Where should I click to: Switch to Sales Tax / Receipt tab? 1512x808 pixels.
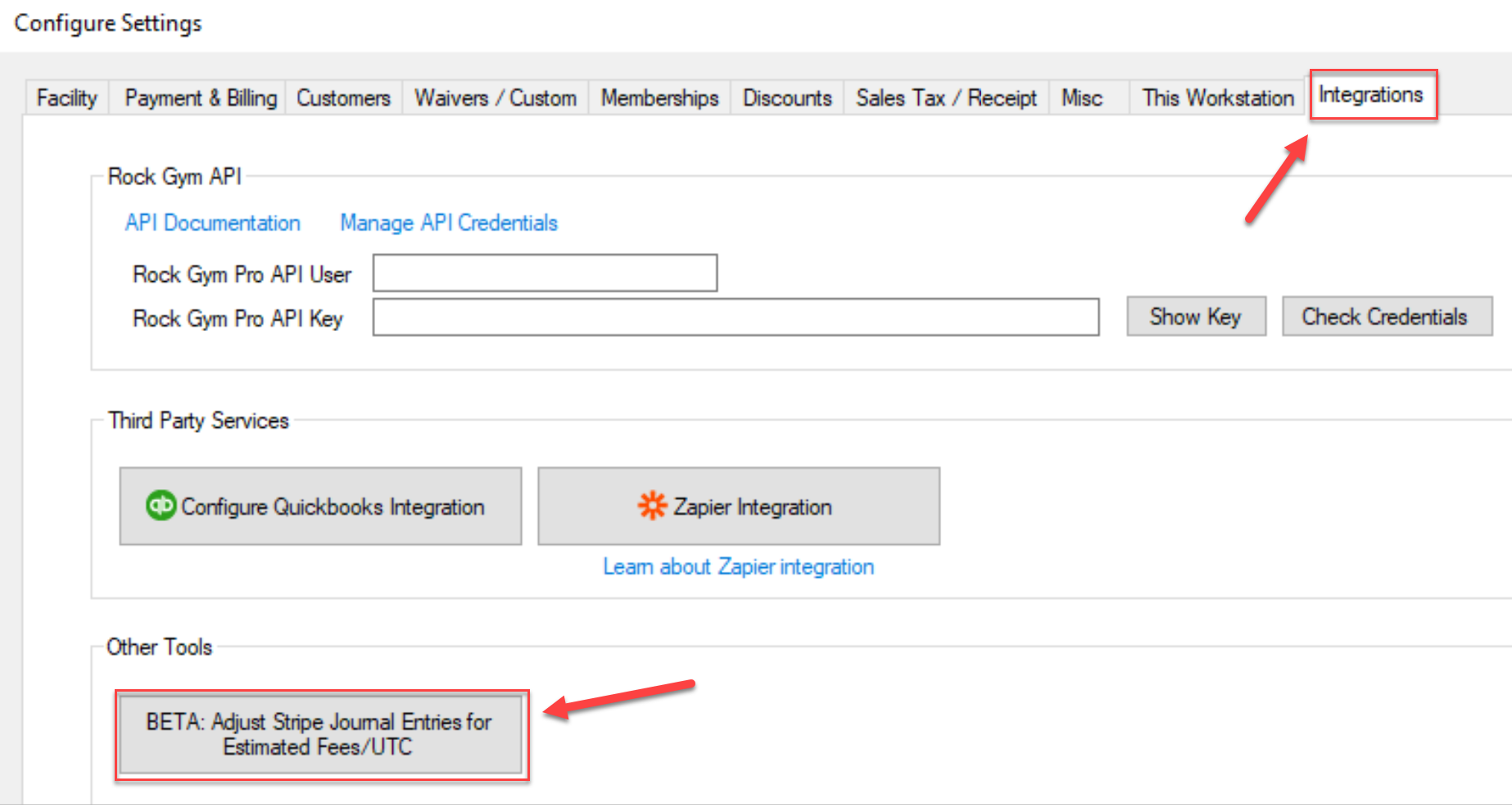point(946,98)
